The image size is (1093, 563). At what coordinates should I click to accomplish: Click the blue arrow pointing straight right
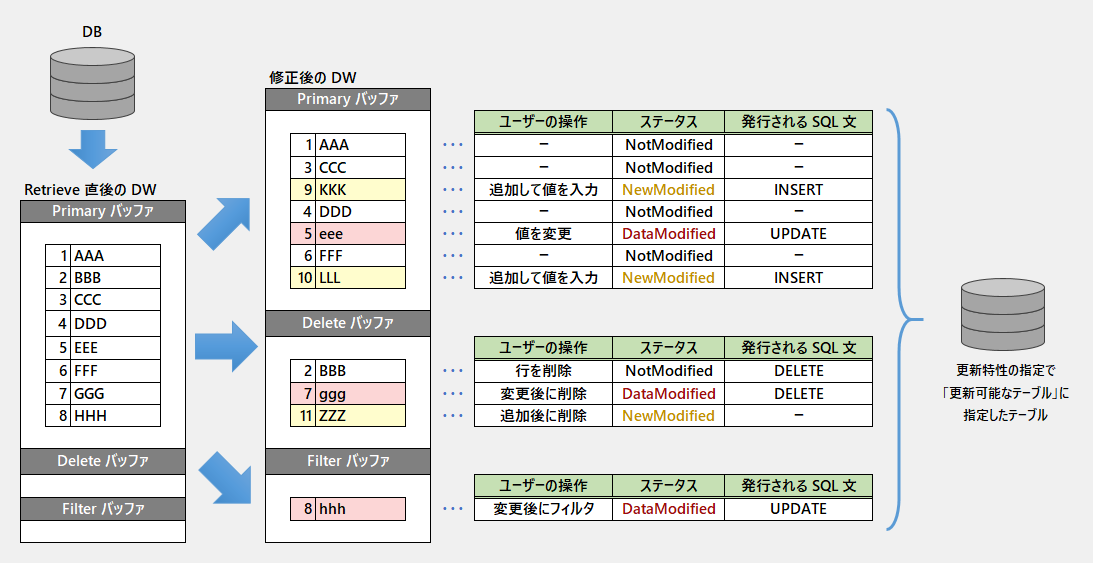[x=224, y=347]
